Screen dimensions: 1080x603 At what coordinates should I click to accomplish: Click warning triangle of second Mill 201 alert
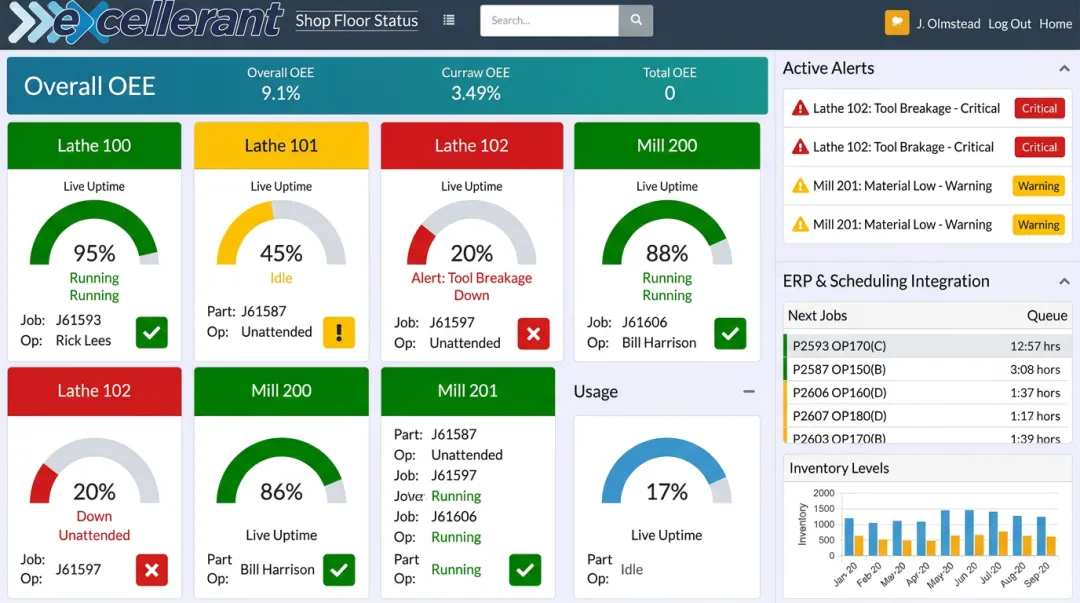coord(800,224)
